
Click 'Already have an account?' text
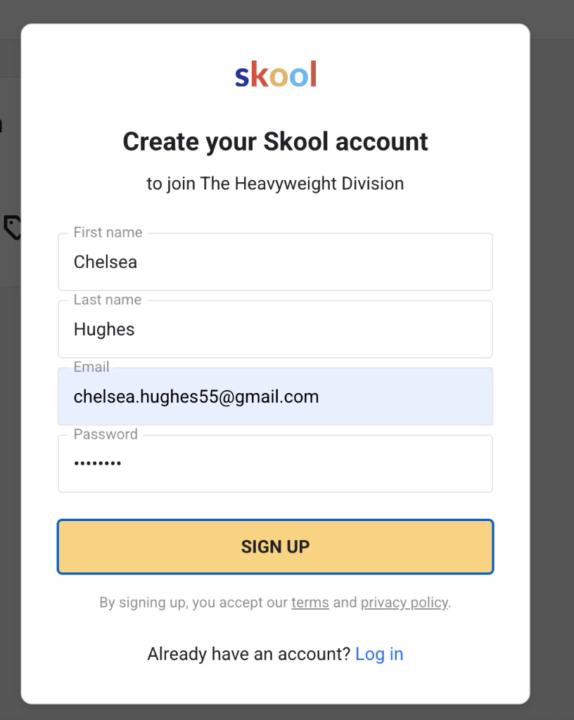[249, 654]
